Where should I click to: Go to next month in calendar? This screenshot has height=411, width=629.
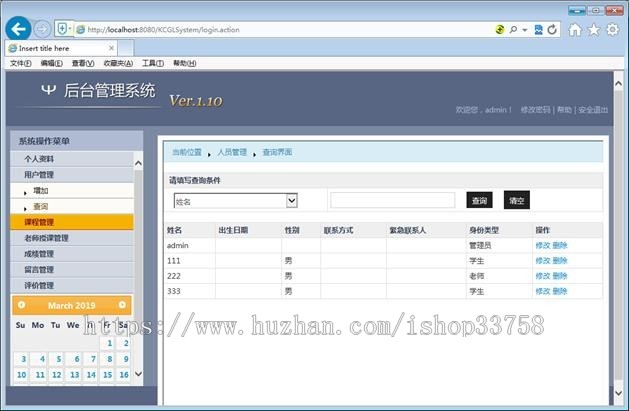122,305
